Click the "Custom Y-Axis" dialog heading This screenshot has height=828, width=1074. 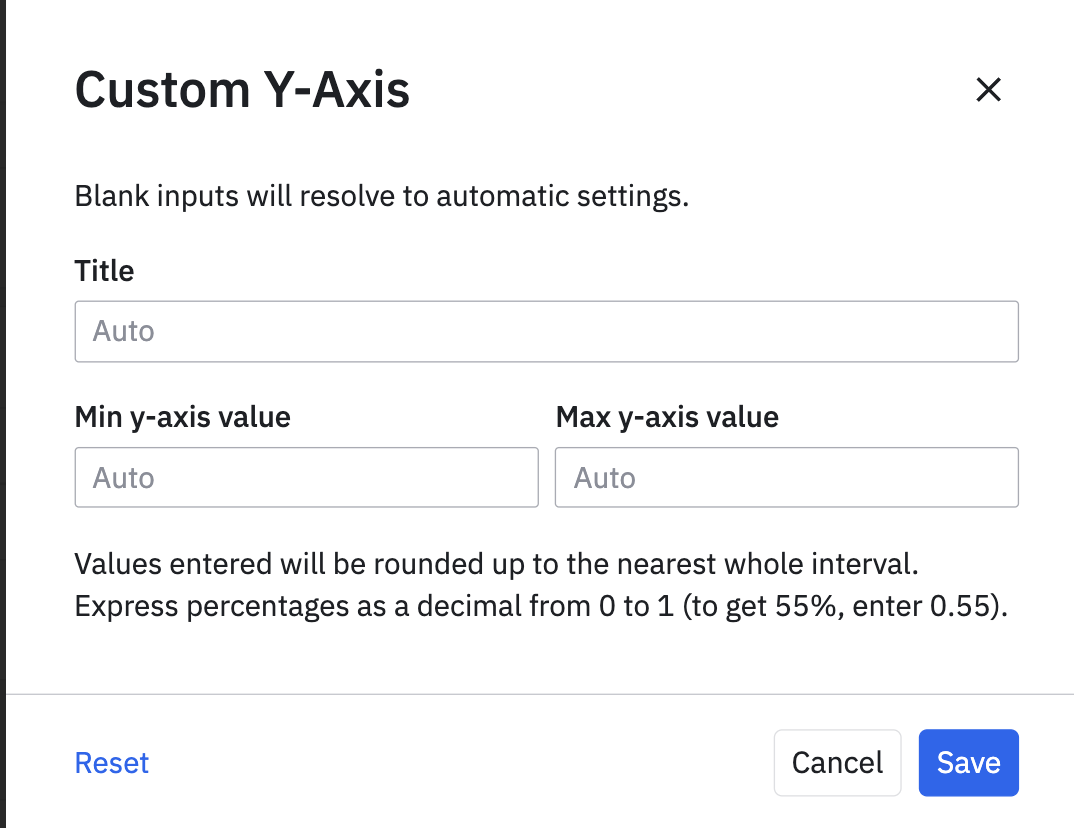(x=242, y=90)
